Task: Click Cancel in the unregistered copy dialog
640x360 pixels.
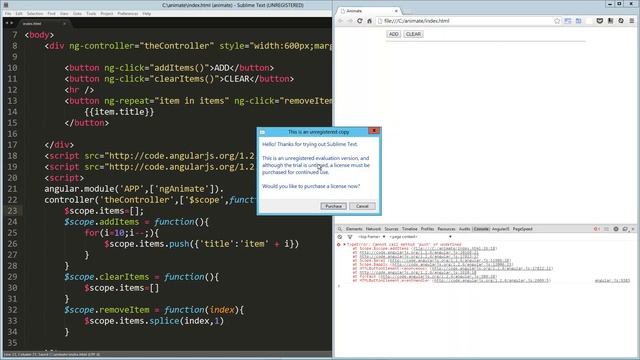Action: tap(362, 206)
